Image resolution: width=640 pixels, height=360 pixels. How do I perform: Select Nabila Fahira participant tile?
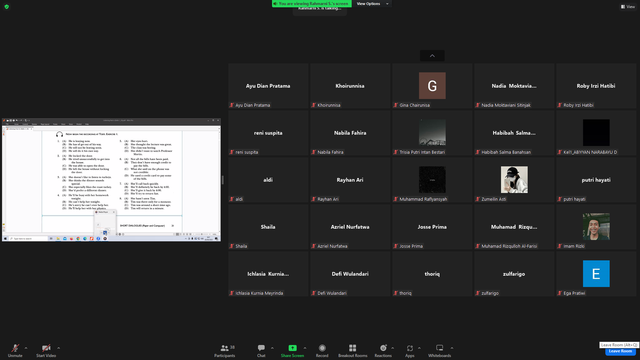[350, 133]
